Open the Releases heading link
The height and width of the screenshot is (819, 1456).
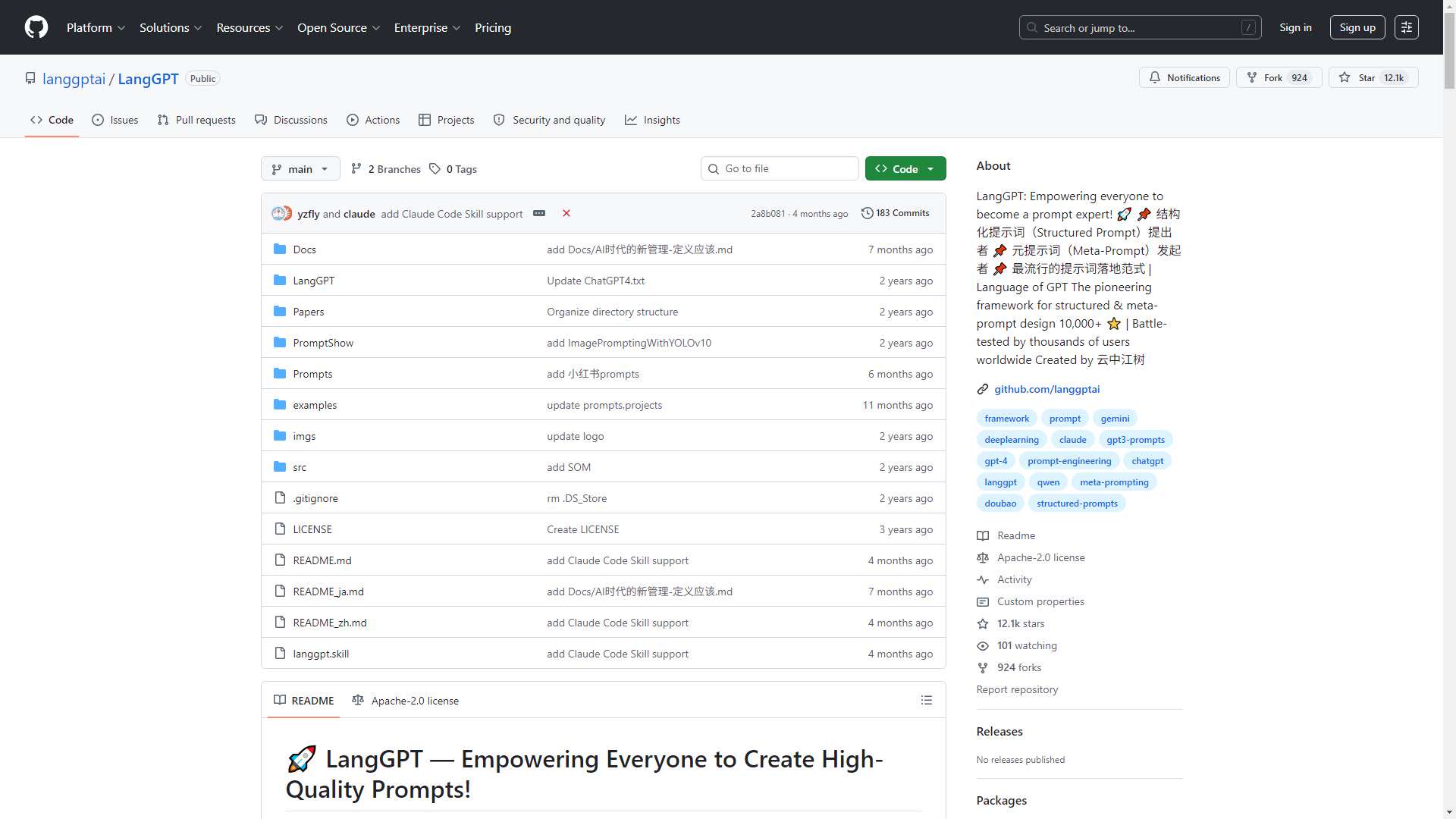tap(999, 731)
